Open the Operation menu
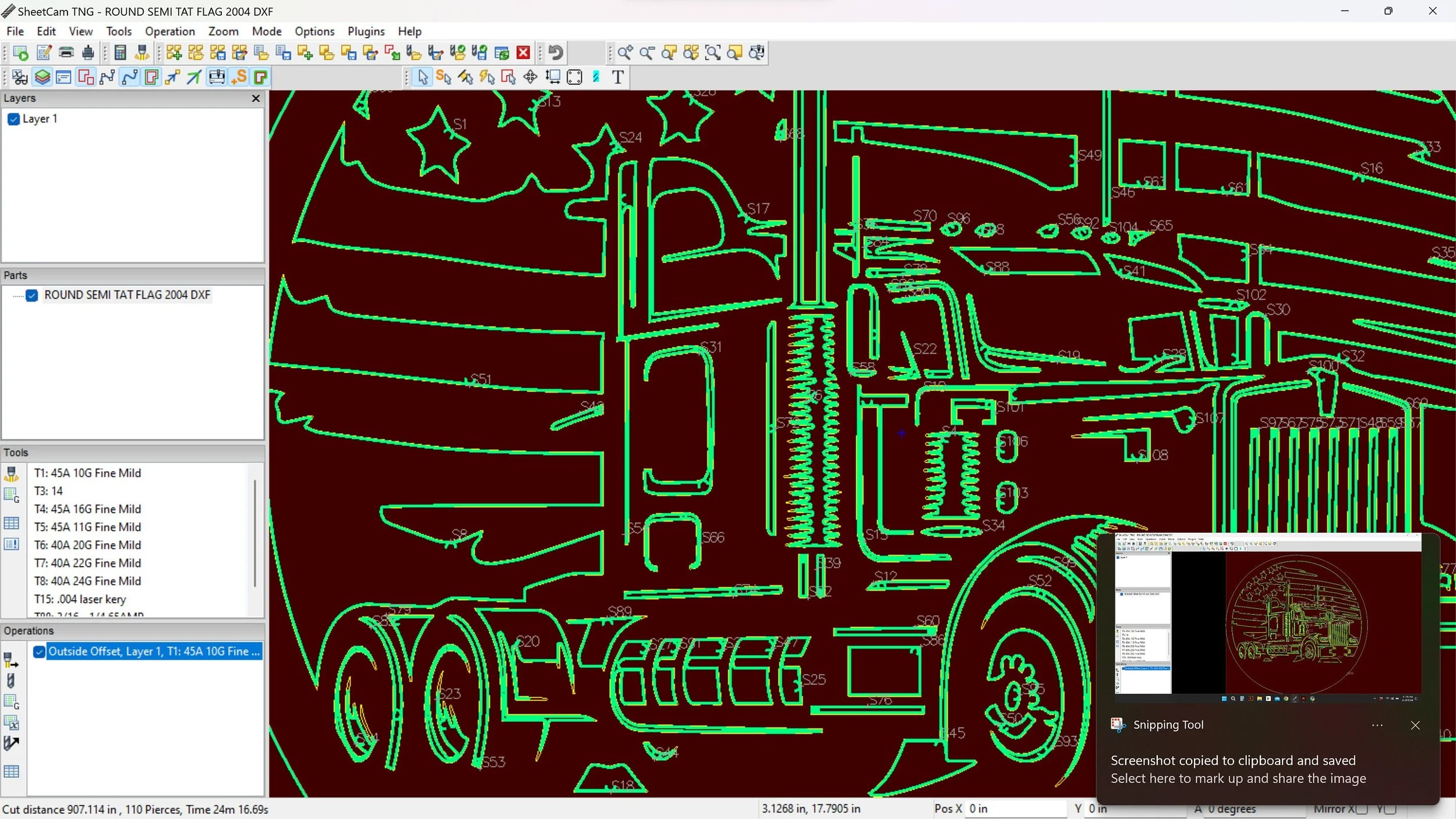The height and width of the screenshot is (819, 1456). click(169, 31)
